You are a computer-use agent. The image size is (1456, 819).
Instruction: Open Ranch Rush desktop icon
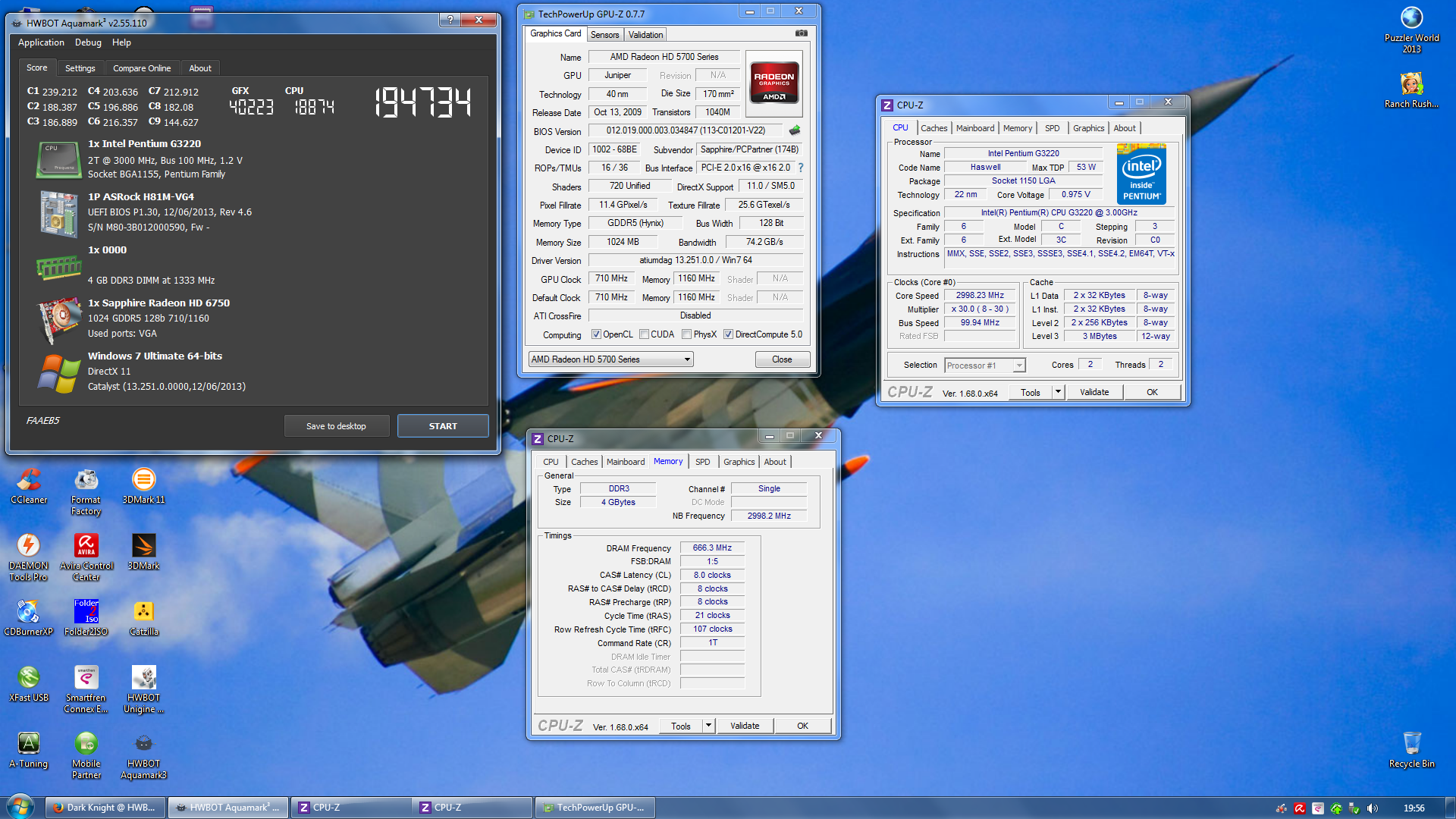(1411, 90)
